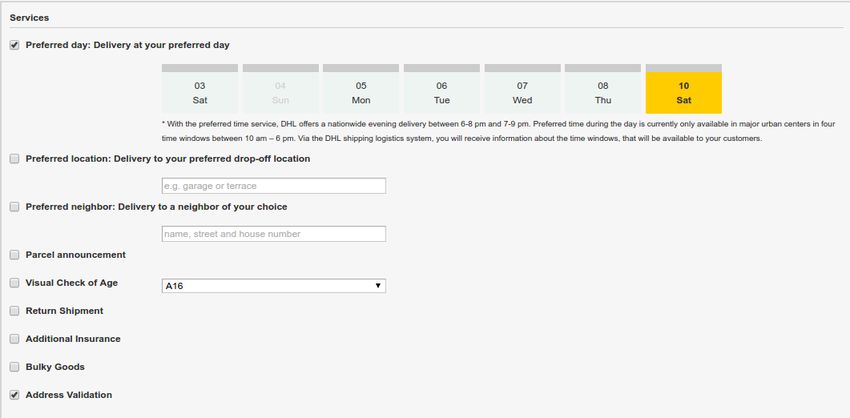Image resolution: width=850 pixels, height=418 pixels.
Task: Tick the Parcel announcement checkbox
Action: pyautogui.click(x=14, y=255)
